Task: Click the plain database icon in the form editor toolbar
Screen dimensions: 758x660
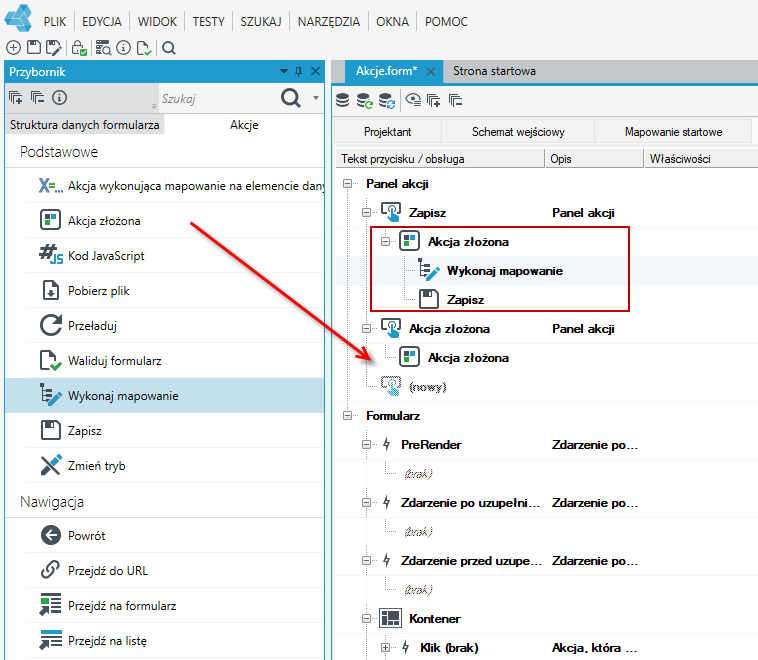Action: (x=343, y=101)
